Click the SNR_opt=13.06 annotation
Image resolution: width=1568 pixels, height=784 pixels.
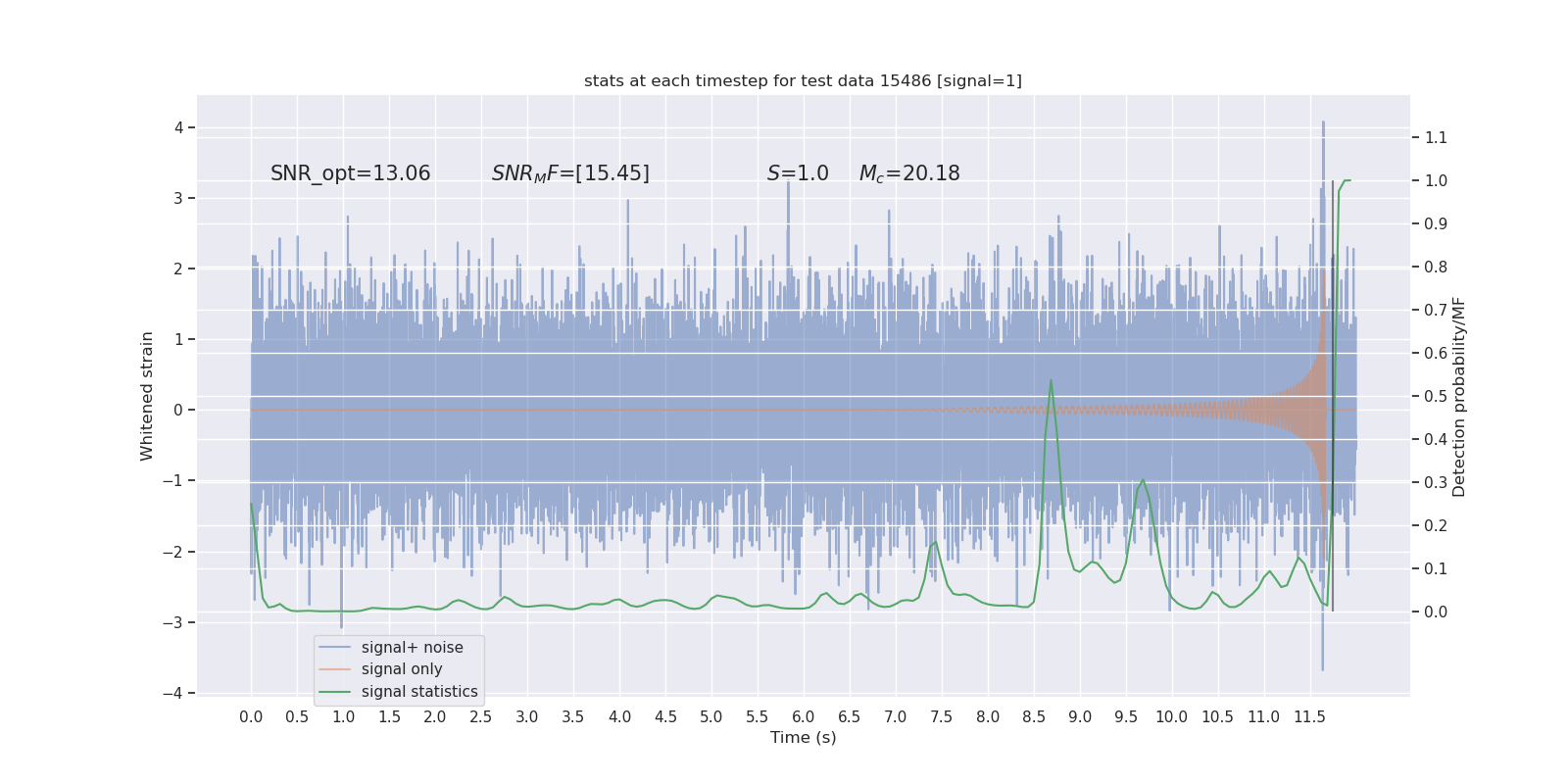click(351, 173)
